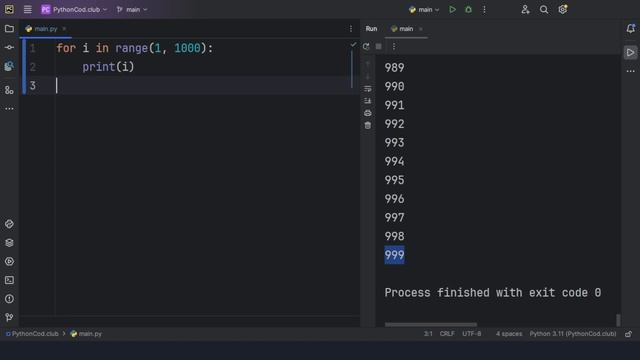
Task: Click the print(i) code line
Action: click(x=108, y=67)
